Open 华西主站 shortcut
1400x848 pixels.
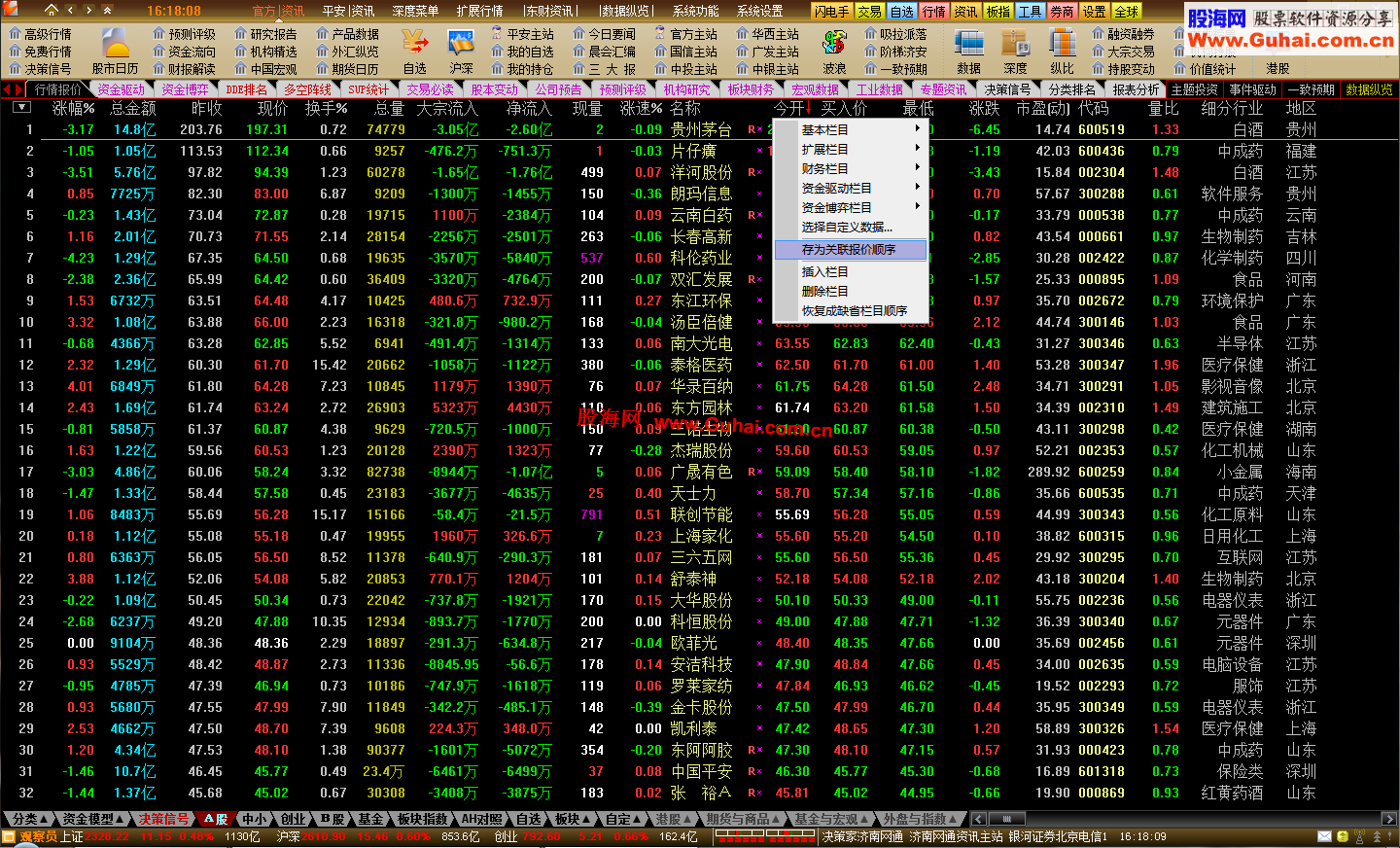click(767, 34)
